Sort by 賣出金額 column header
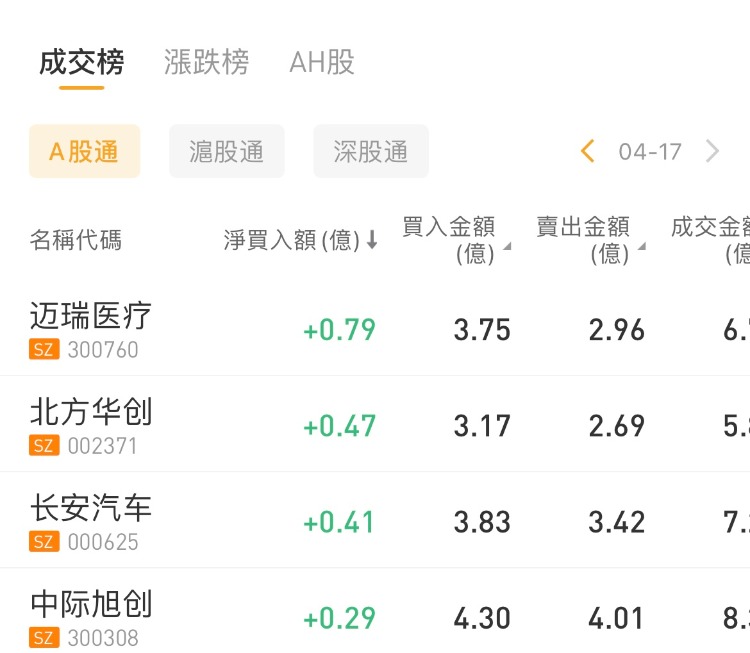Viewport: 750px width, 653px height. tap(584, 240)
